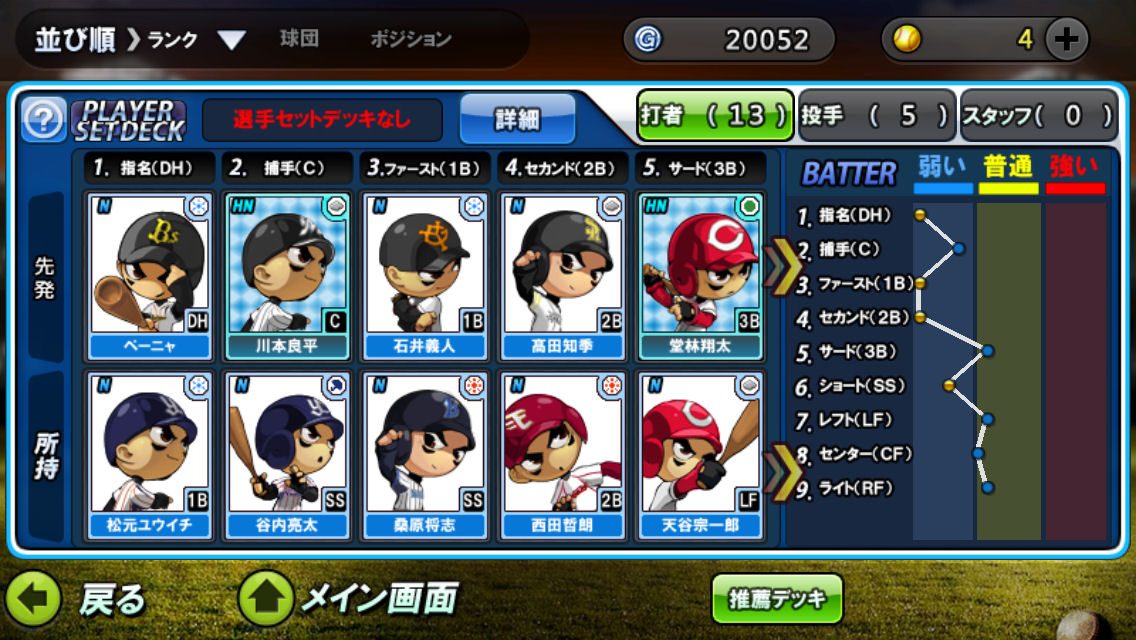Sort players by ポジション
The height and width of the screenshot is (640, 1136).
411,38
